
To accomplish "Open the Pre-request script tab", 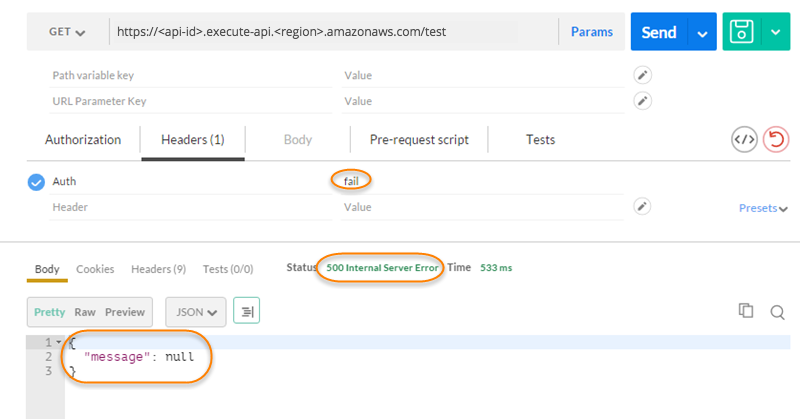I will (419, 140).
